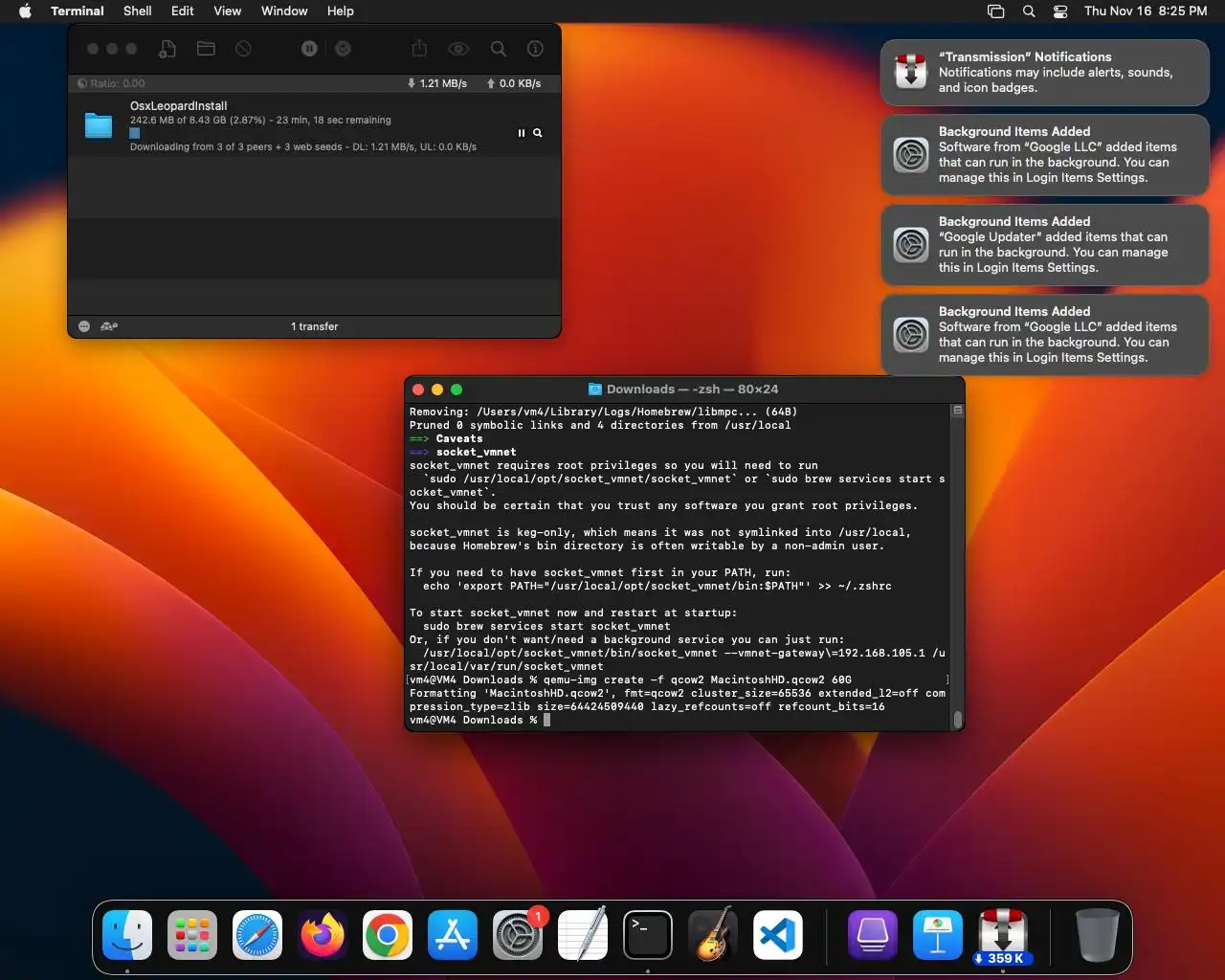
Task: Pause all transfers in Transmission toolbar
Action: point(309,49)
